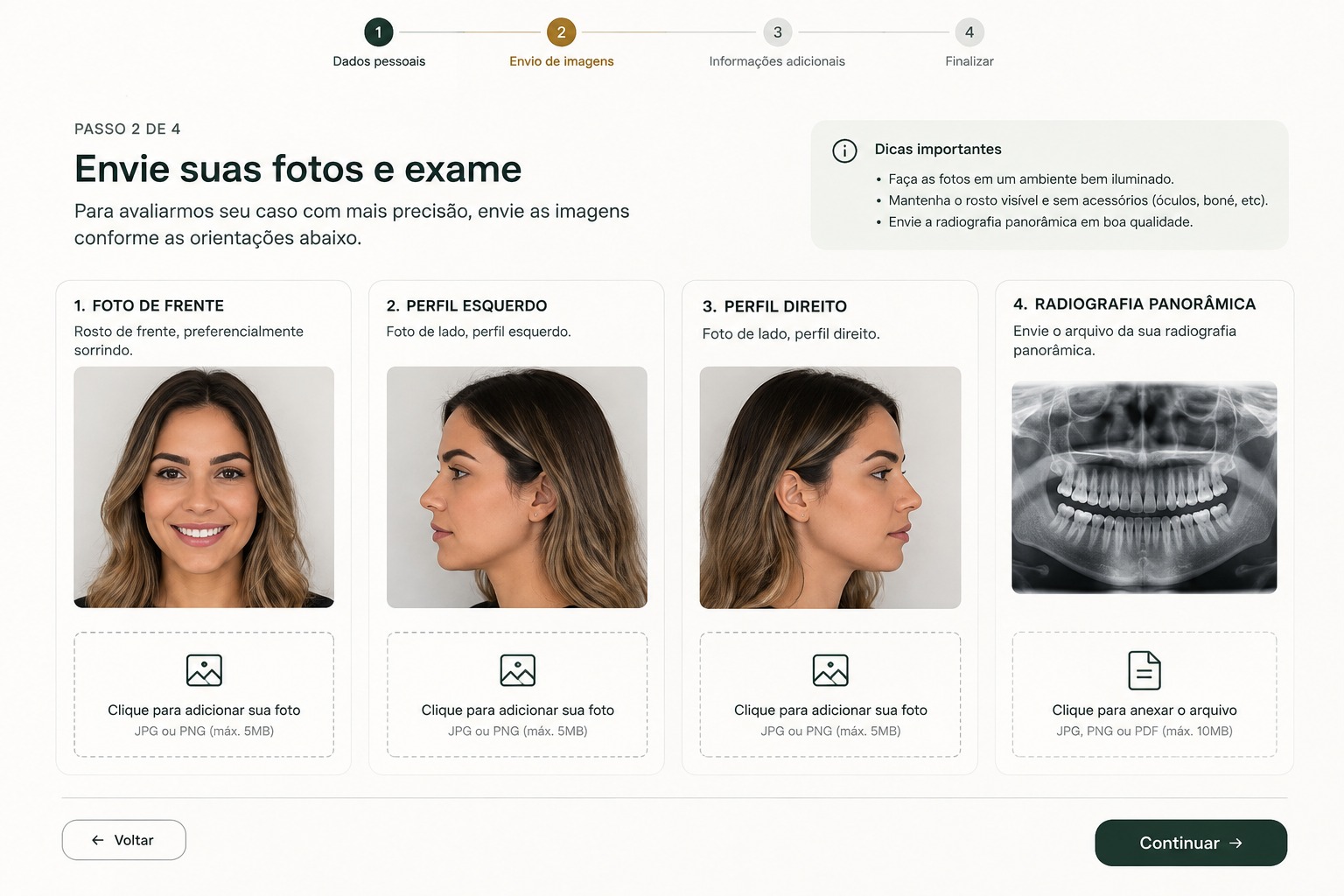Click 'Clique para anexar o arquivo' text

click(1144, 710)
